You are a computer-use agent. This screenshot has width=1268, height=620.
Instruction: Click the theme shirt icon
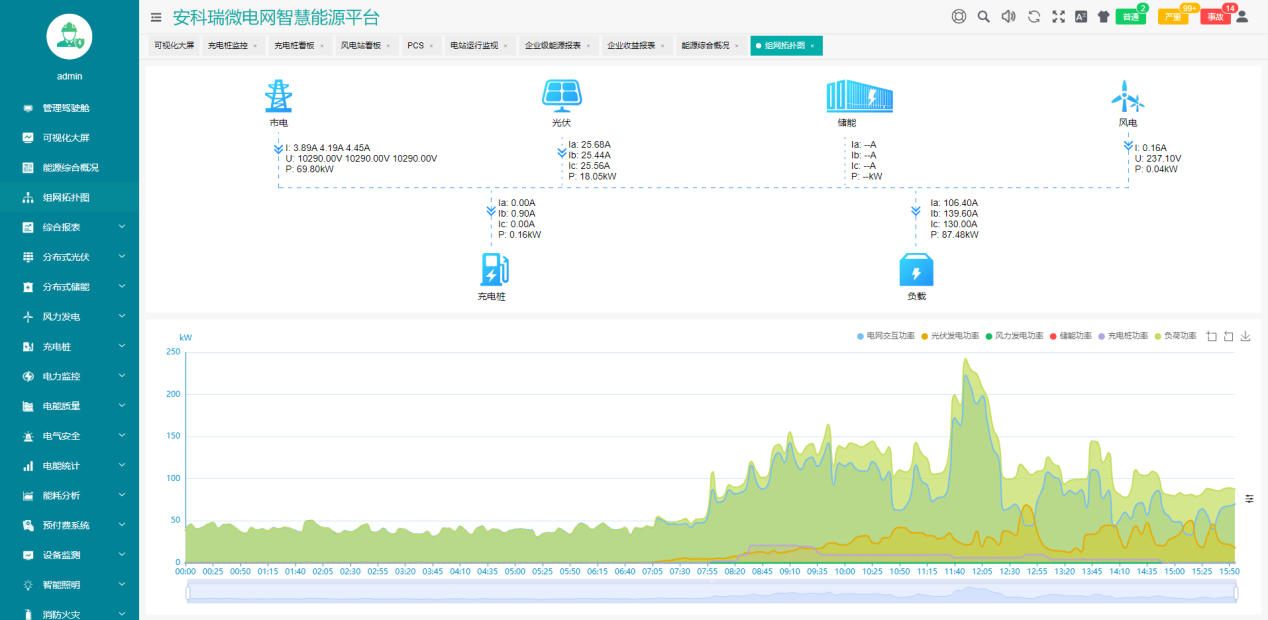pos(1103,16)
